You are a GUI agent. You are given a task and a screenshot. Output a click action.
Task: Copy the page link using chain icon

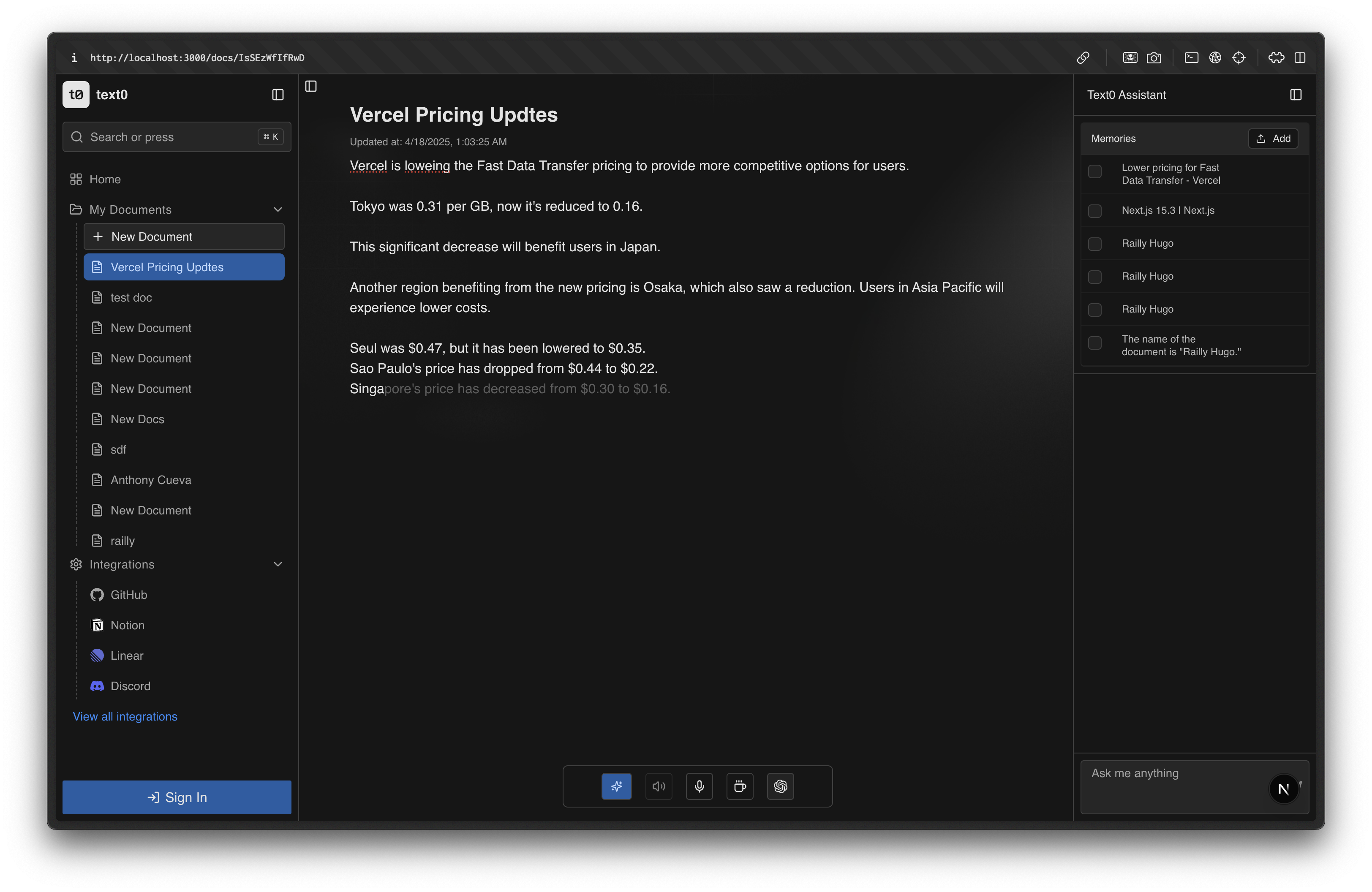1083,57
